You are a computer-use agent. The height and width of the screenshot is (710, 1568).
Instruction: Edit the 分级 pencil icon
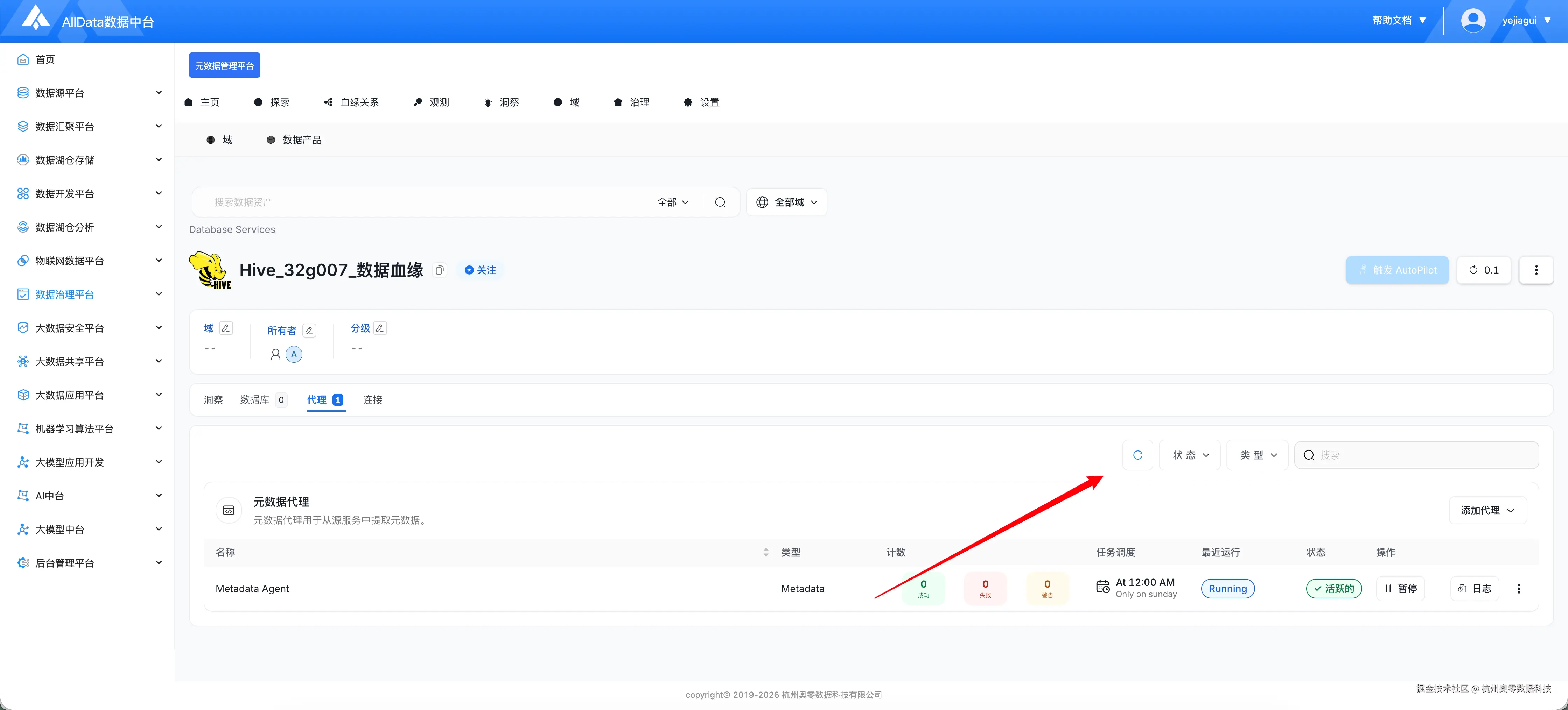coord(380,328)
